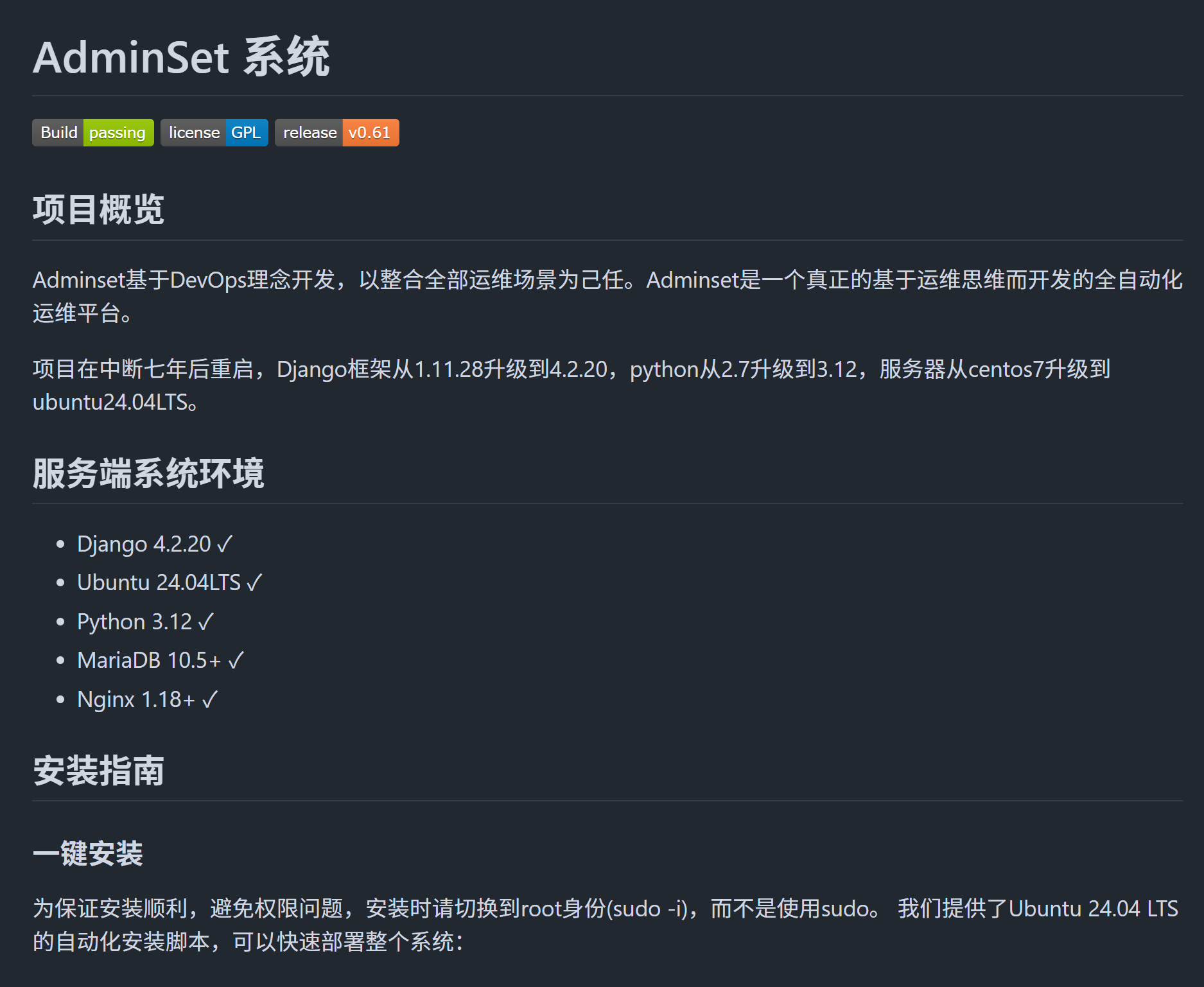Click the checkmark after Django 4.2.20
Image resolution: width=1204 pixels, height=987 pixels.
(225, 545)
